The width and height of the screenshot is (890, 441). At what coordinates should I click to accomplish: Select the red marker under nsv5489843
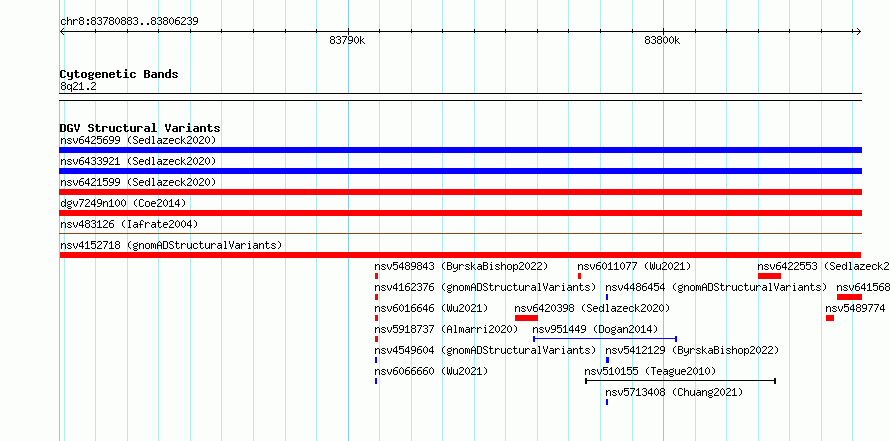(376, 276)
